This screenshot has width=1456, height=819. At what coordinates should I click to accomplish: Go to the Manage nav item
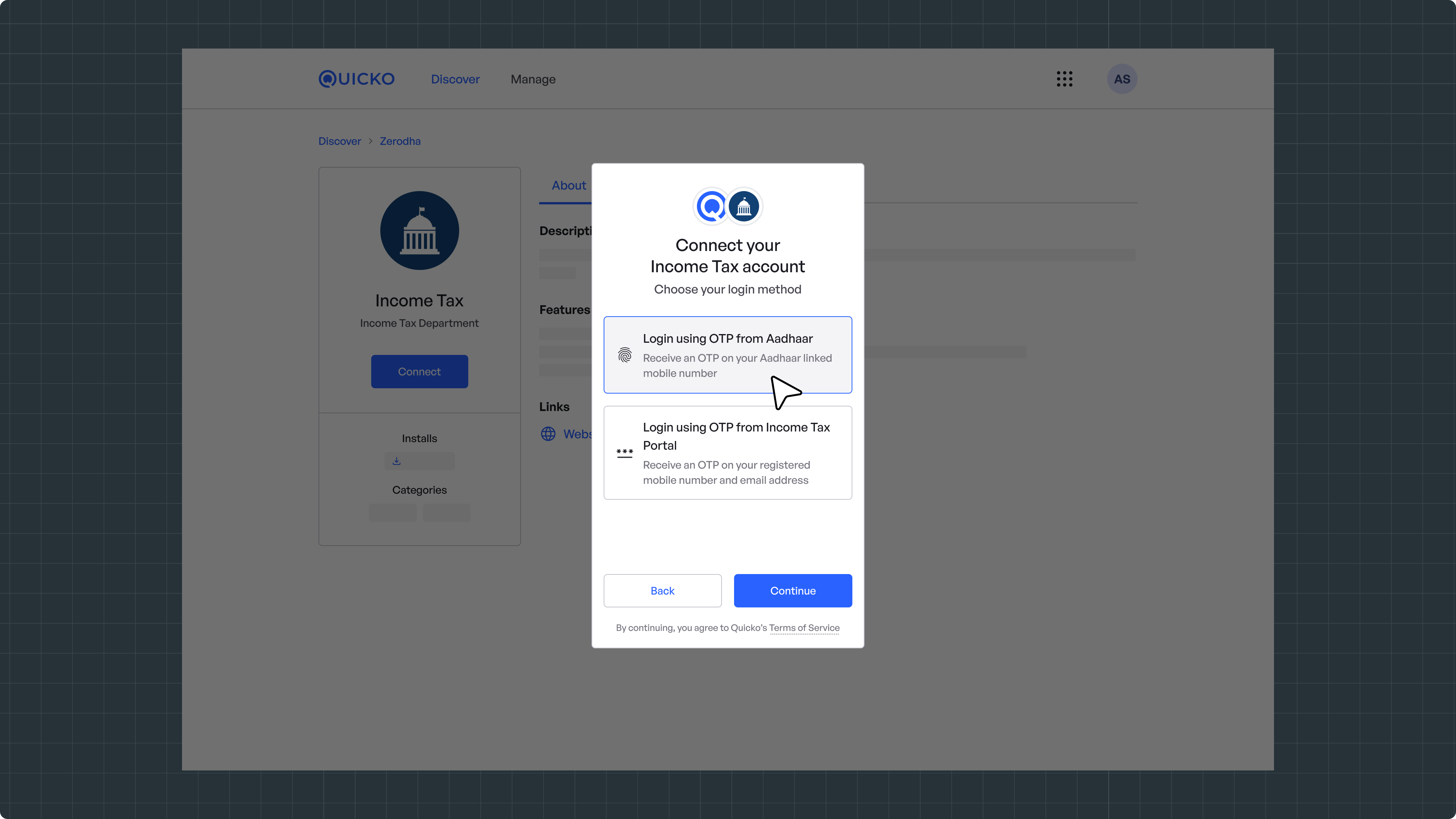tap(533, 79)
